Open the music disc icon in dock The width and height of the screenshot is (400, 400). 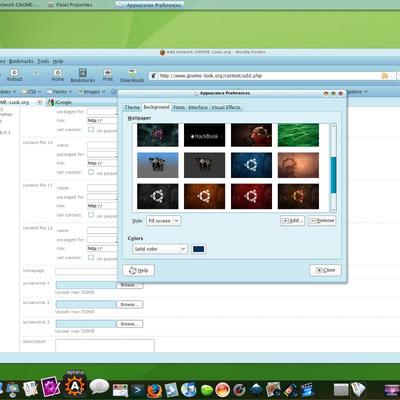click(189, 389)
